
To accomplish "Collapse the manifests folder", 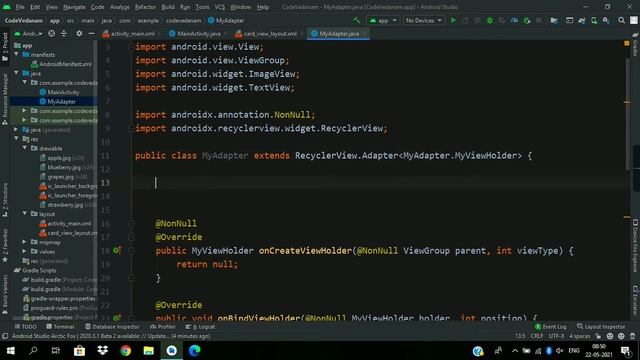I will click(x=17, y=54).
